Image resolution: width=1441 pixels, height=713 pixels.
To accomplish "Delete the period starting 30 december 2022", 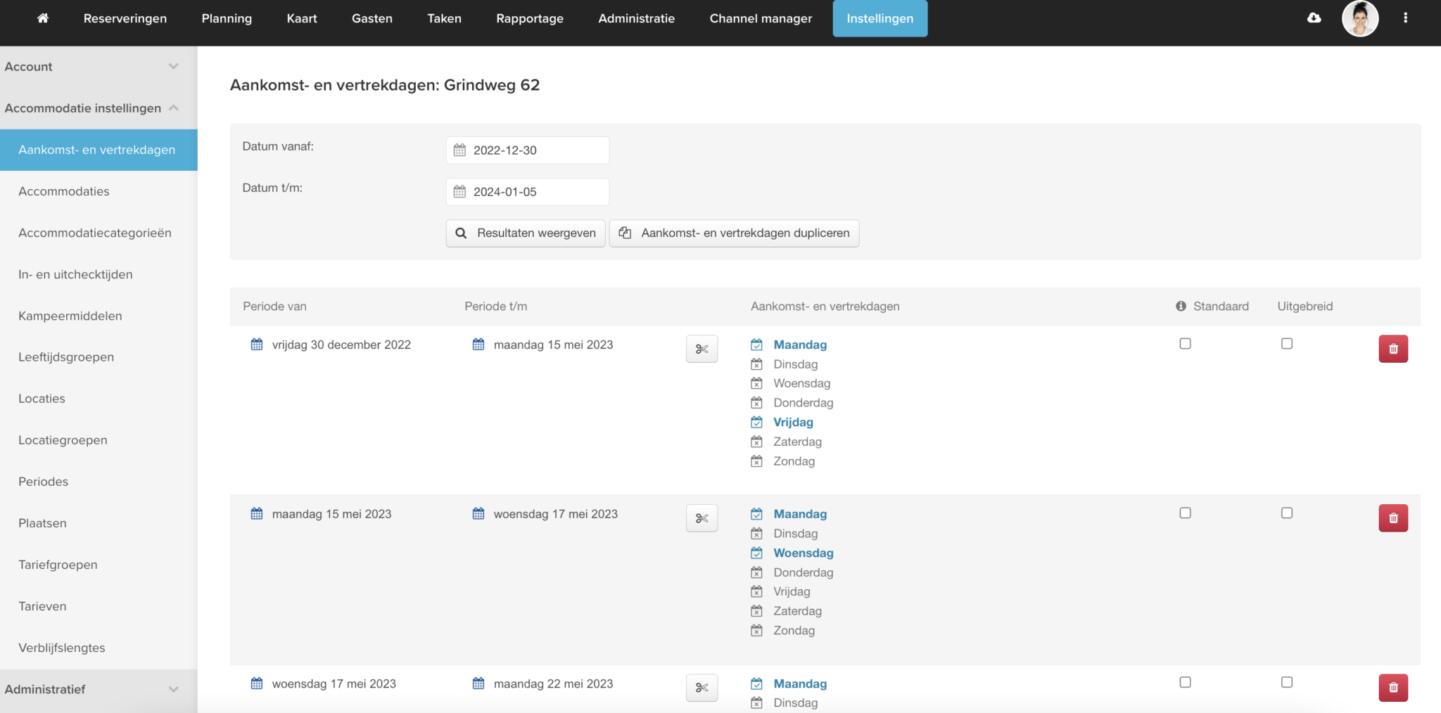I will (1393, 349).
